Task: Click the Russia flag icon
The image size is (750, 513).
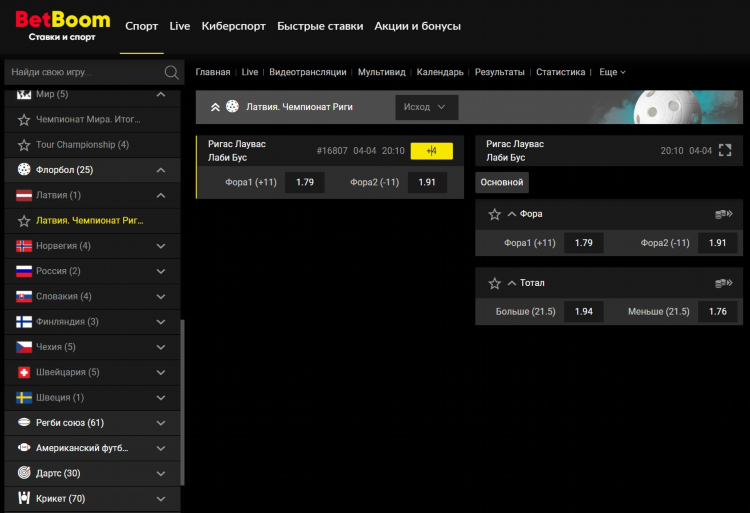Action: tap(24, 271)
